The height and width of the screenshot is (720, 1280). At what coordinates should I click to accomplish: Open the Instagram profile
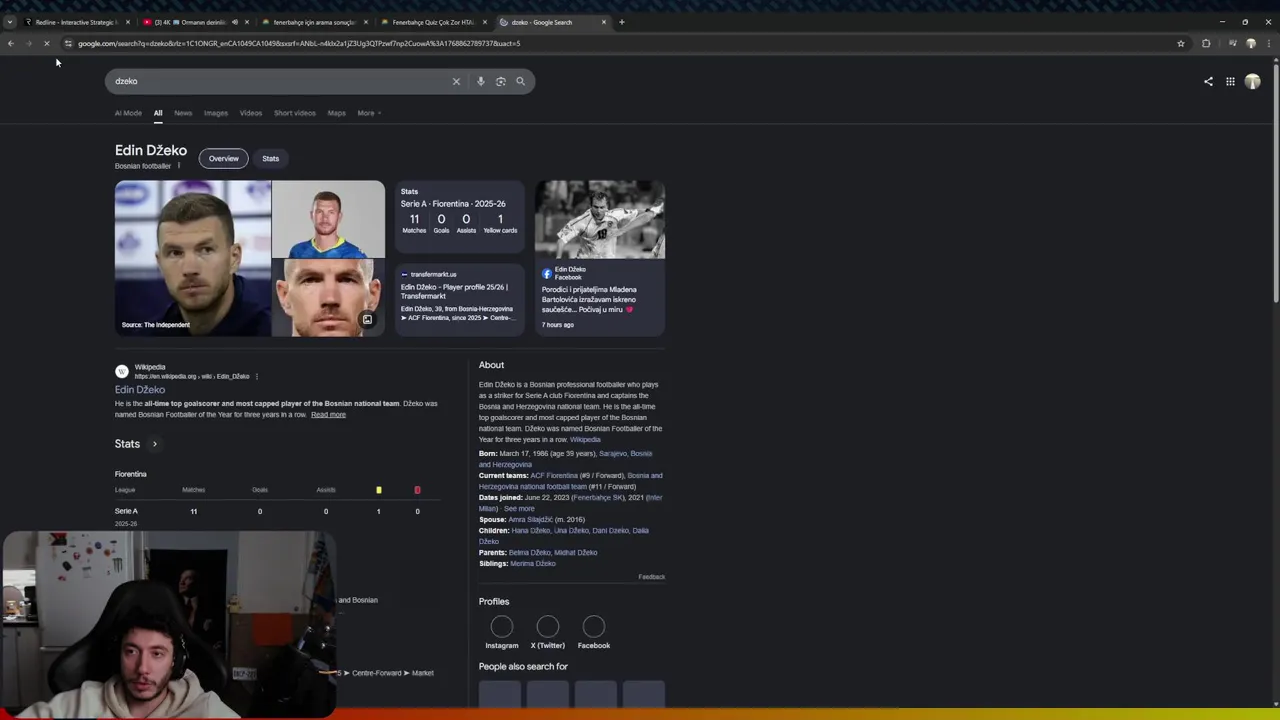click(x=502, y=633)
